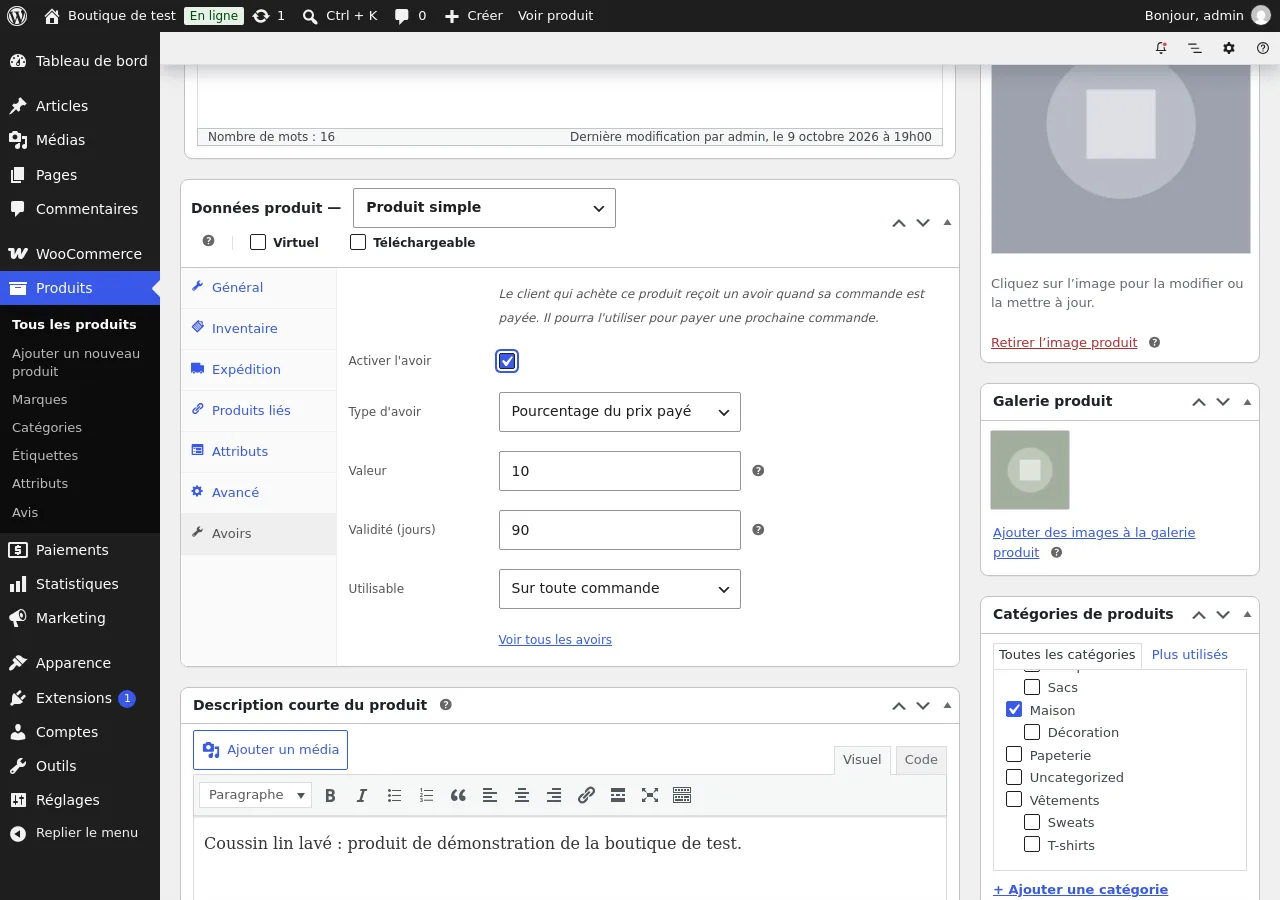1280x900 pixels.
Task: Open the notification bell in top toolbar
Action: 1161,48
